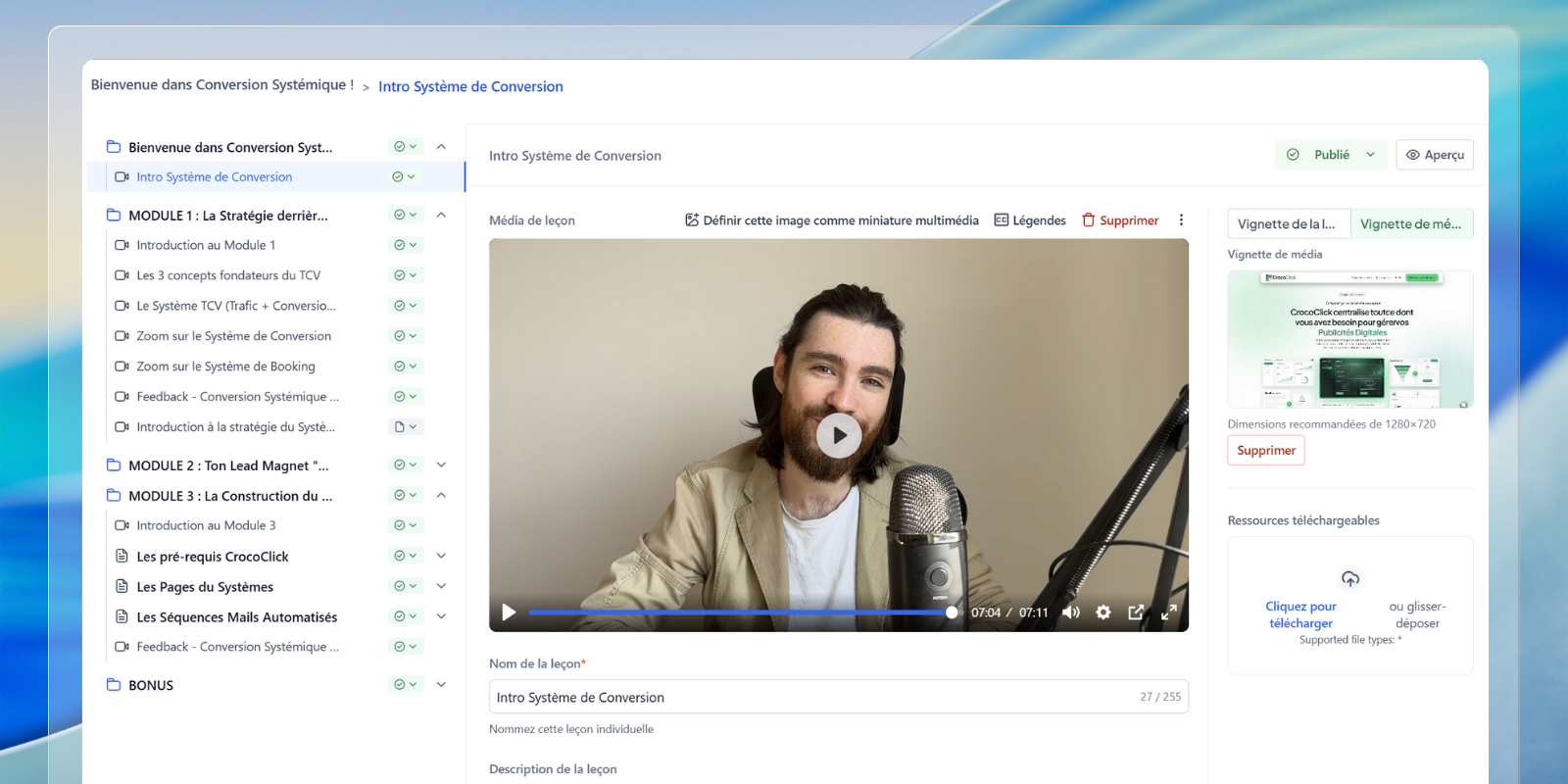This screenshot has height=784, width=1568.
Task: Click document icon beside Les Pages du Systèmes
Action: (x=122, y=587)
